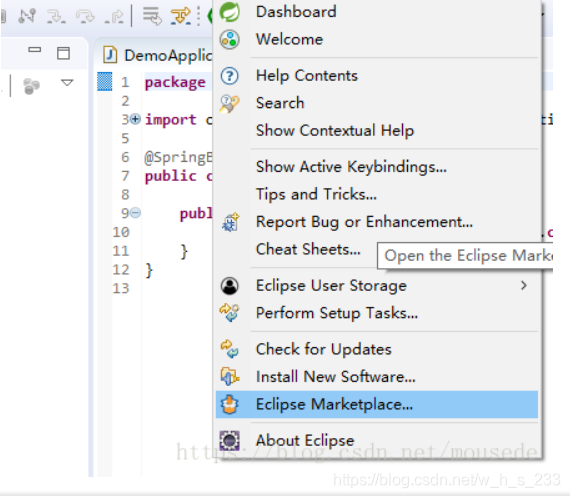
Task: Click the Report Bug icon
Action: (x=230, y=222)
